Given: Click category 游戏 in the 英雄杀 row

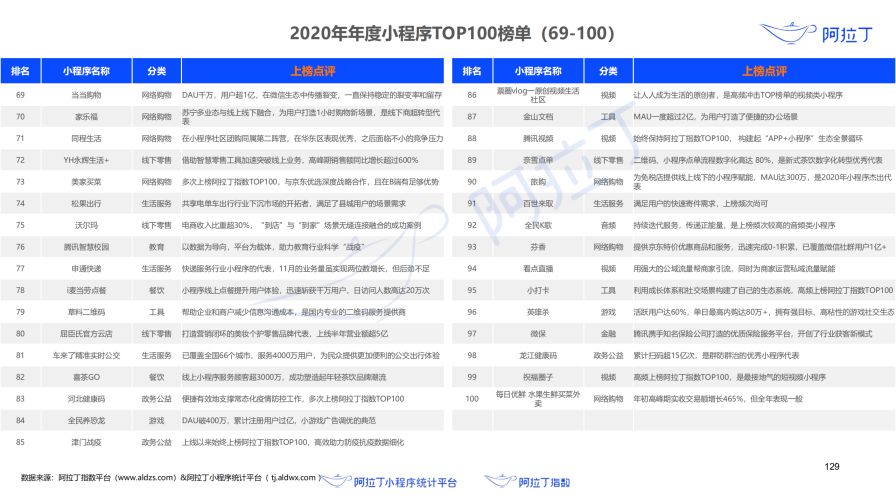Looking at the screenshot, I should [x=608, y=312].
